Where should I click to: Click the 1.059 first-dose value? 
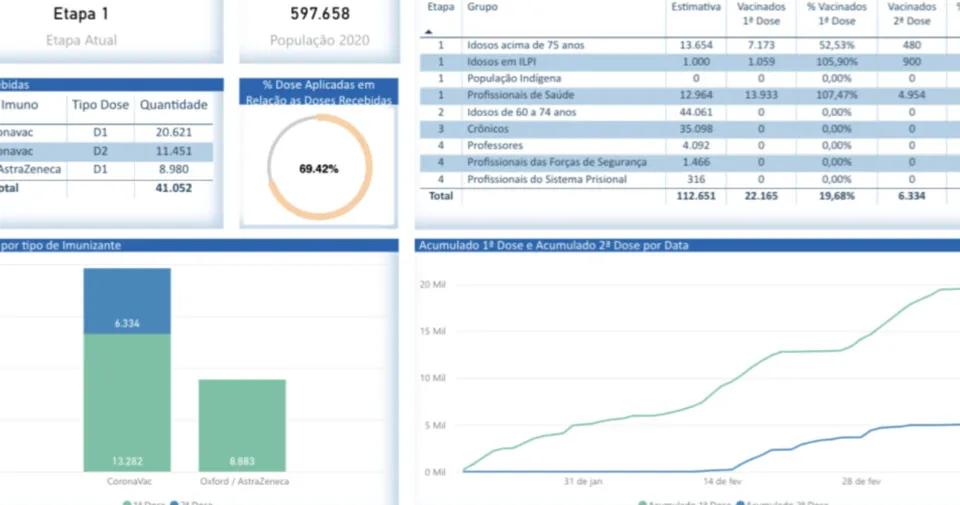761,62
